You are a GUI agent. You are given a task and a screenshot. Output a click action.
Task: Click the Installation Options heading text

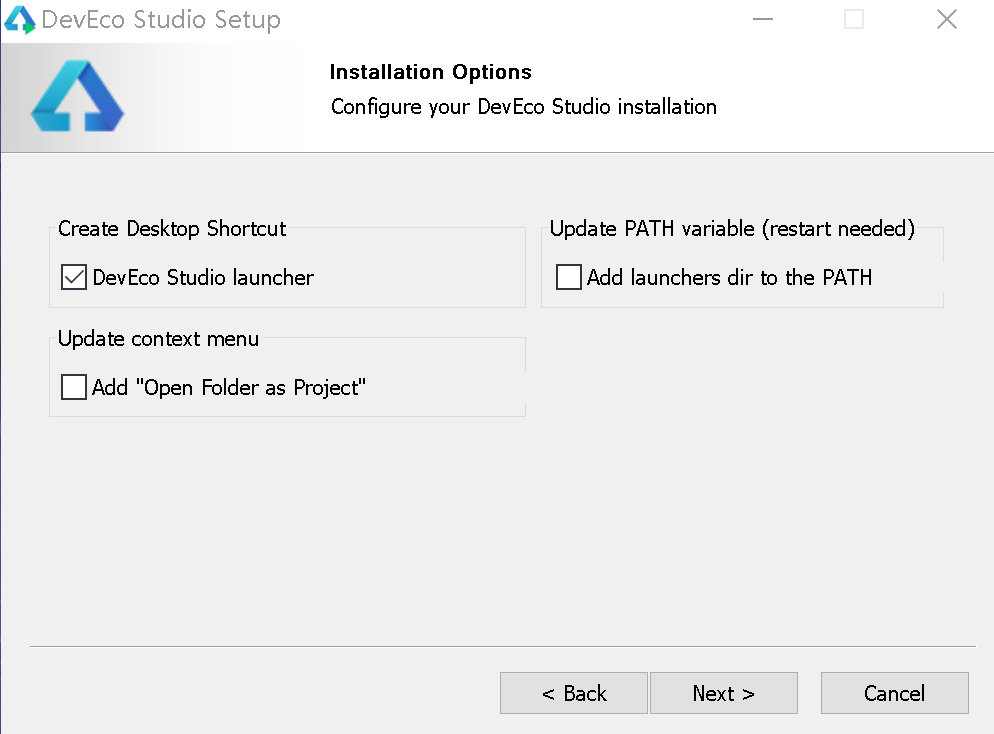click(430, 71)
